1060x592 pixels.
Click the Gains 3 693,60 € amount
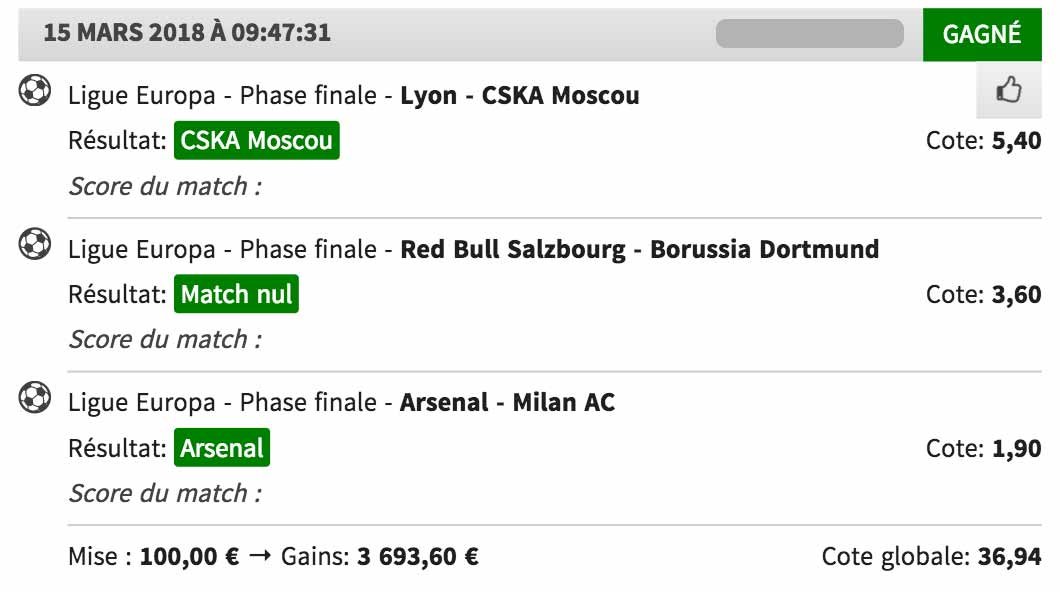tap(418, 557)
